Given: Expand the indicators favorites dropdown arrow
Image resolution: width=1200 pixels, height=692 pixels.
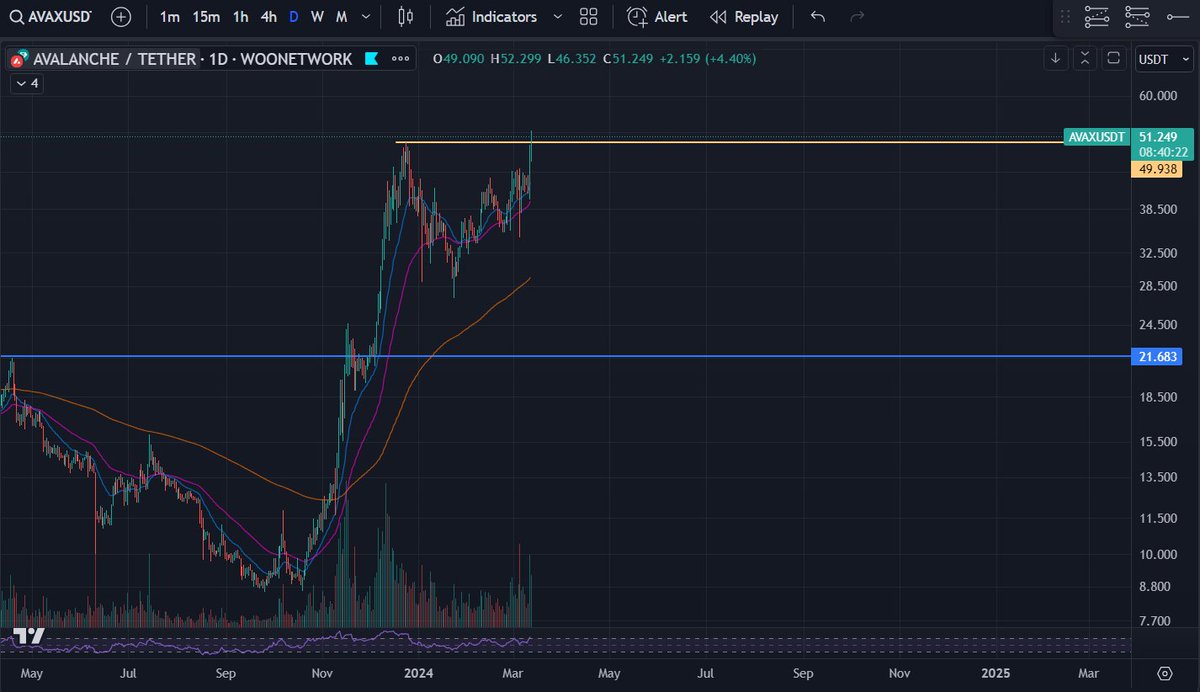Looking at the screenshot, I should (557, 17).
